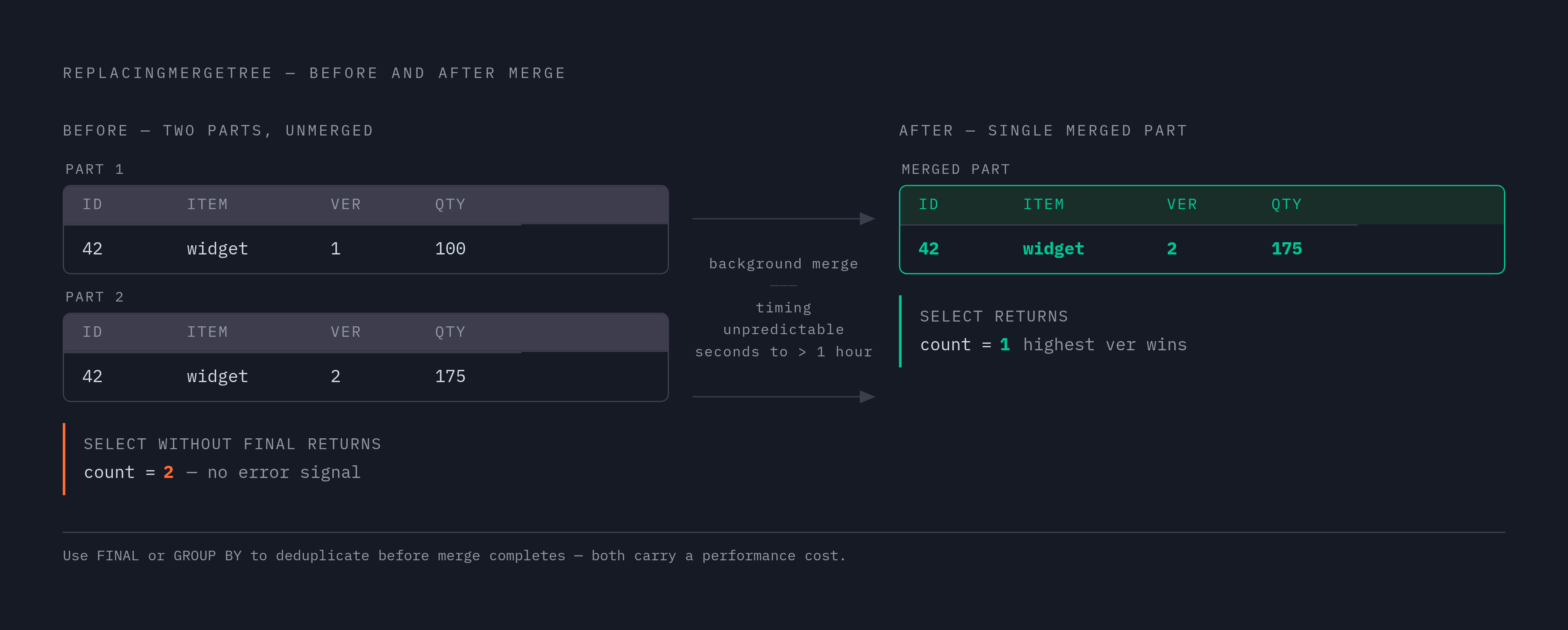The image size is (1568, 630).
Task: Select the ID header in Part 2 table
Action: tap(92, 332)
